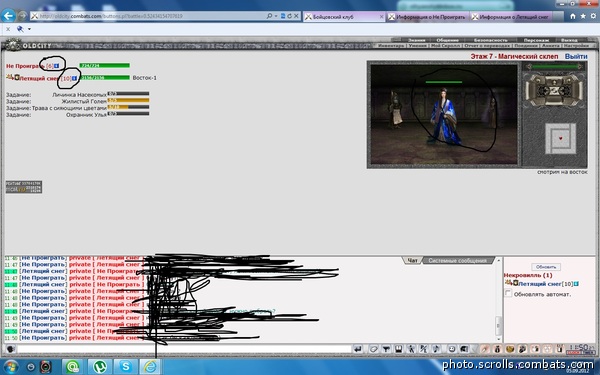
Task: Open the smiley face picker
Action: point(452,349)
